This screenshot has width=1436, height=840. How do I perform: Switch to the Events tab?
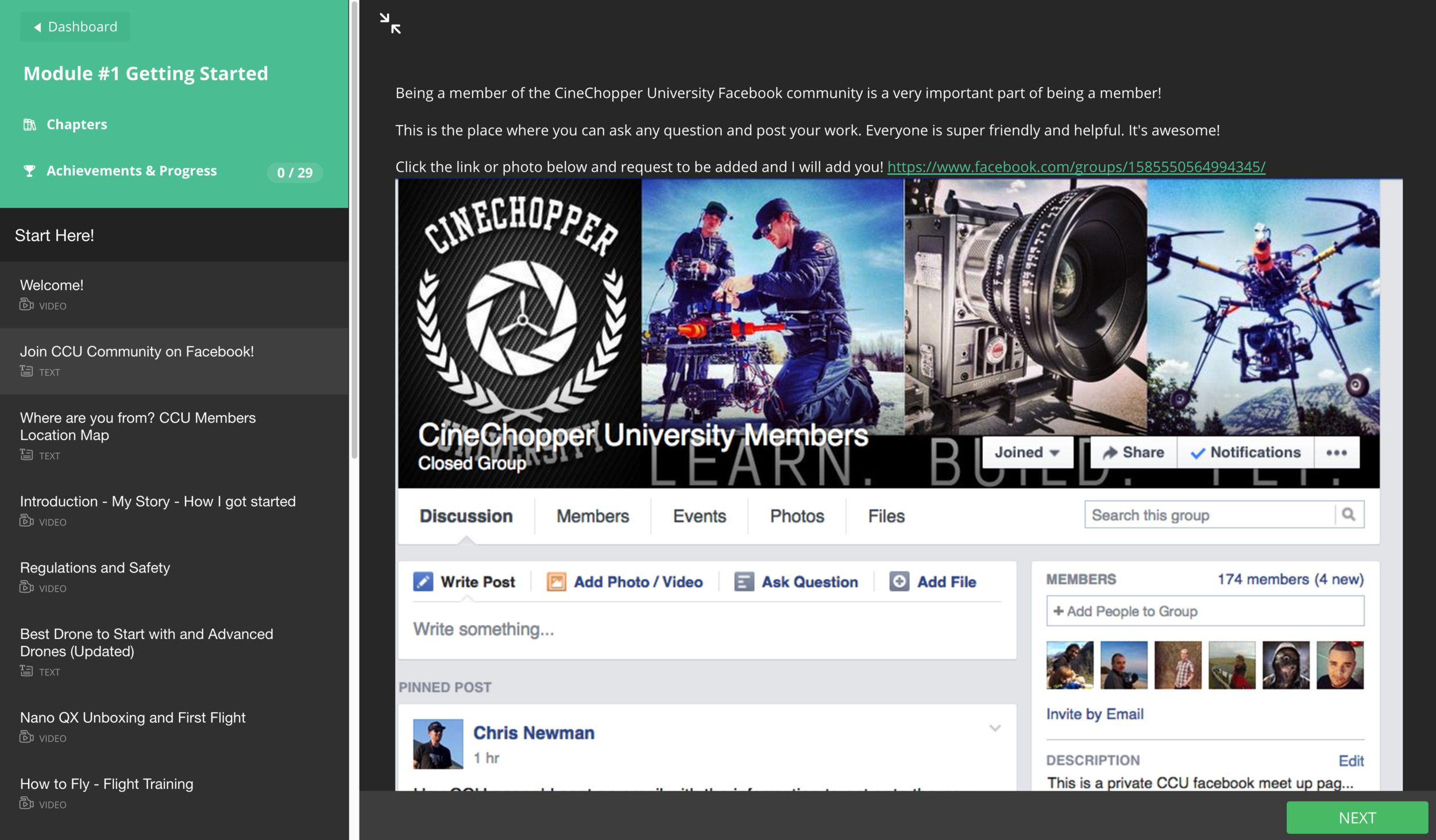[700, 516]
